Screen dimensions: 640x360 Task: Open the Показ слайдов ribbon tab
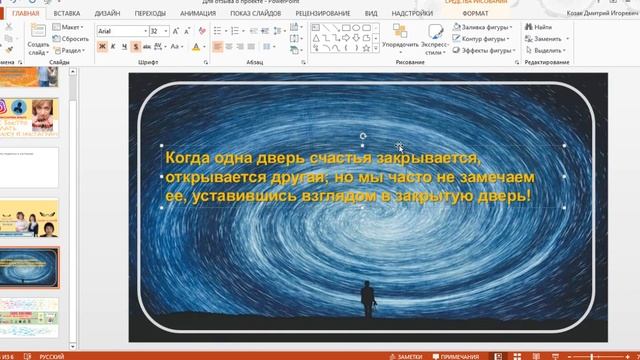tap(256, 13)
